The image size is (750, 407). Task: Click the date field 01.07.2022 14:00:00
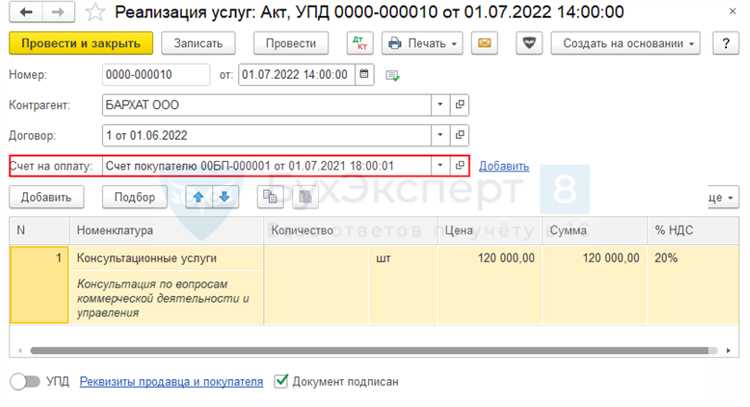pyautogui.click(x=297, y=75)
